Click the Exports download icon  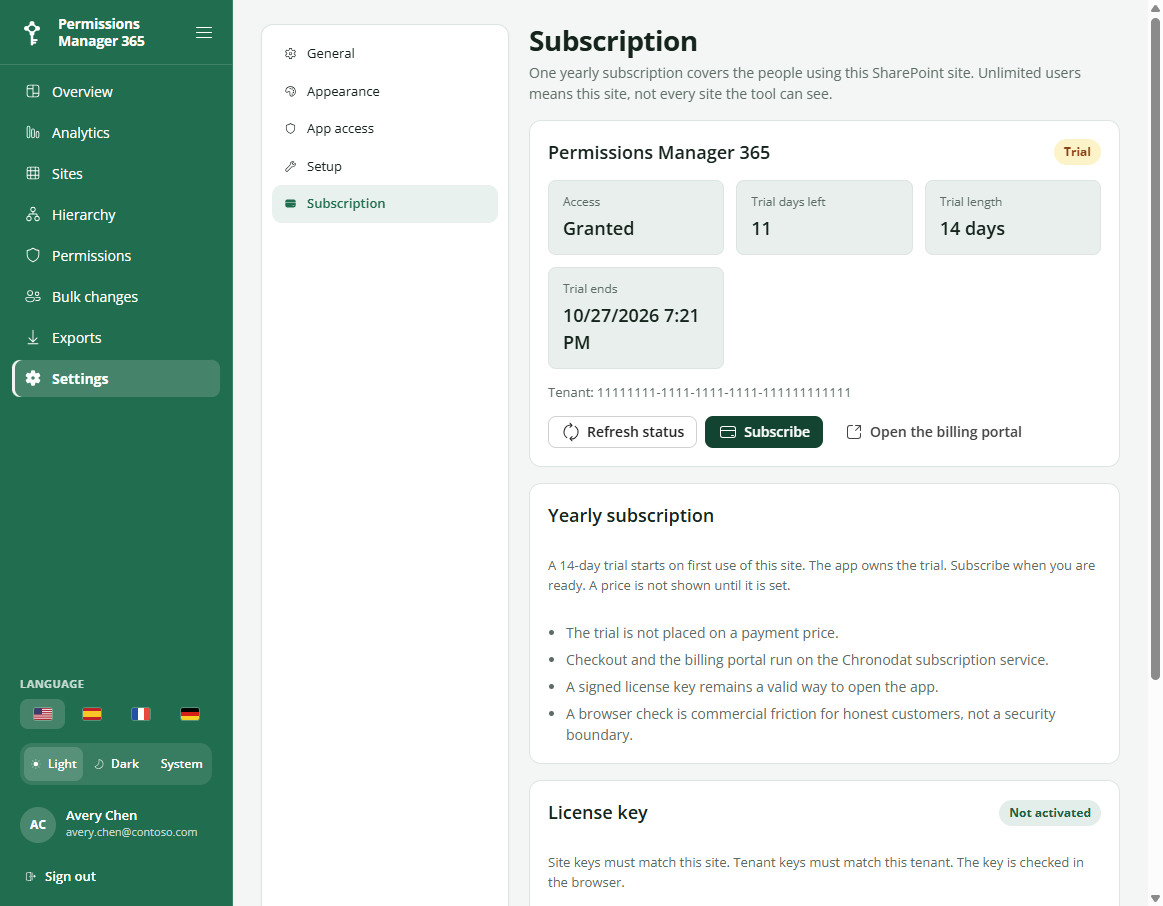[x=33, y=337]
